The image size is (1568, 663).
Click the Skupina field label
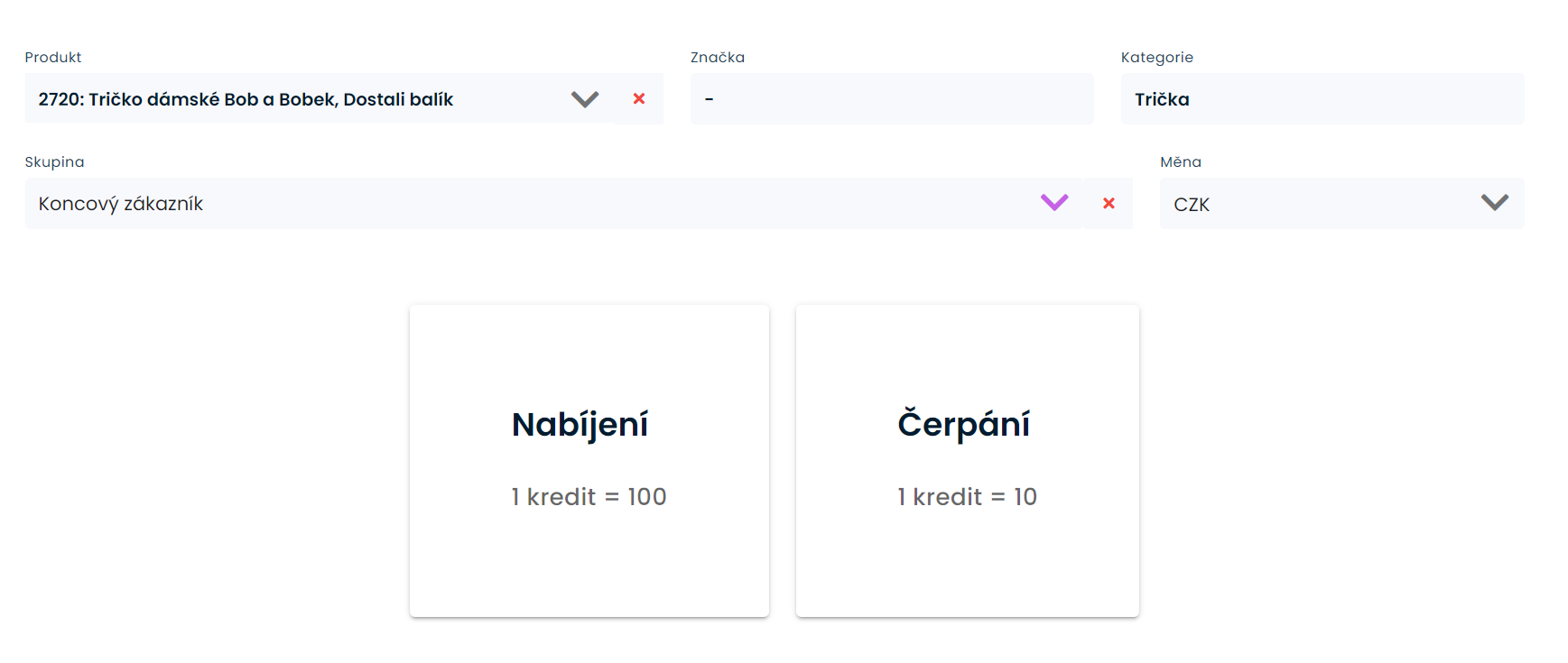pyautogui.click(x=54, y=162)
